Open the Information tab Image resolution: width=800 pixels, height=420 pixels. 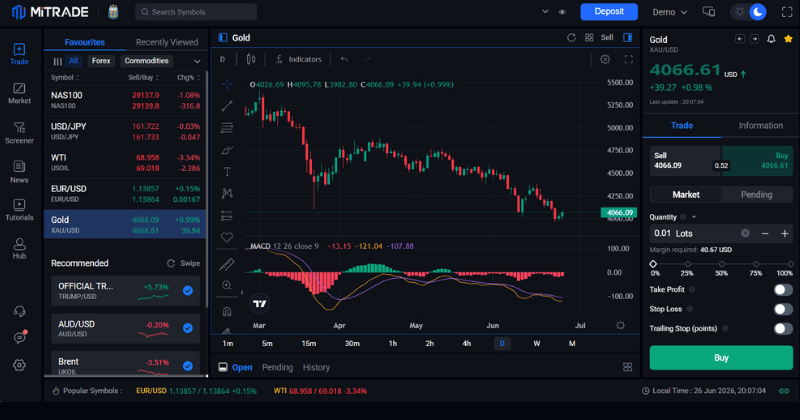coord(760,126)
